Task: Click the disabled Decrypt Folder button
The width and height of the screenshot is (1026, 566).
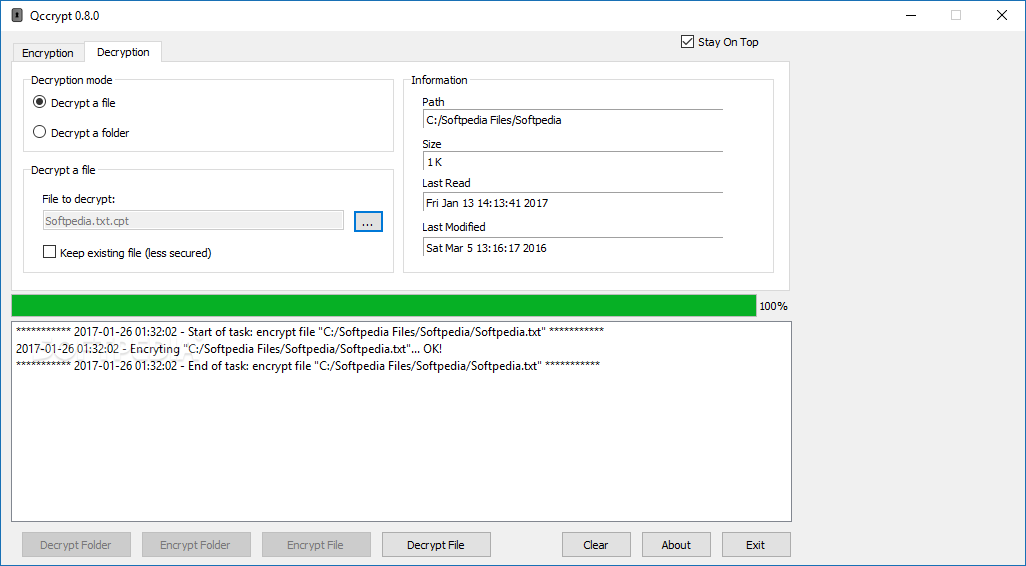Action: [x=76, y=544]
